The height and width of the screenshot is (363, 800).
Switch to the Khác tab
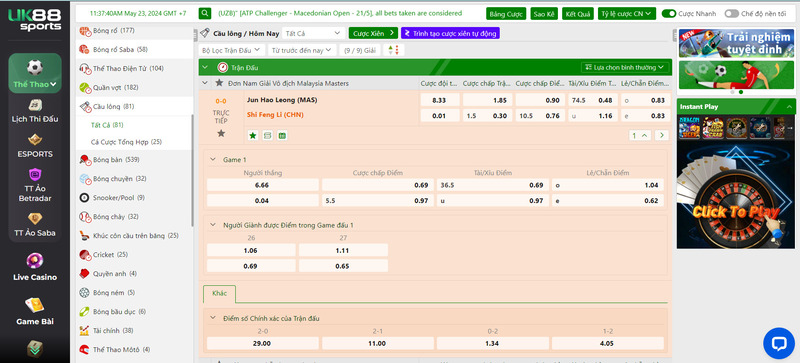click(219, 294)
